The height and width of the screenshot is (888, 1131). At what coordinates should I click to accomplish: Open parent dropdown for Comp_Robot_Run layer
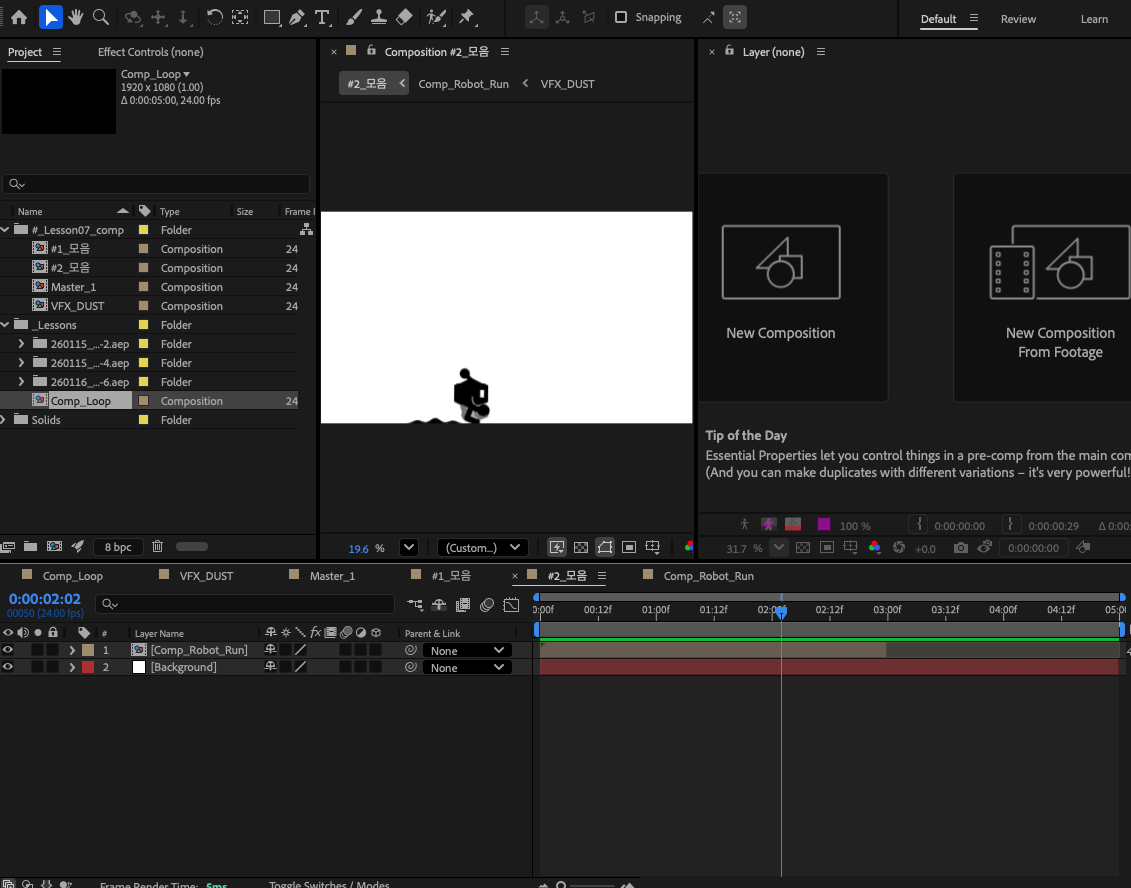click(467, 651)
